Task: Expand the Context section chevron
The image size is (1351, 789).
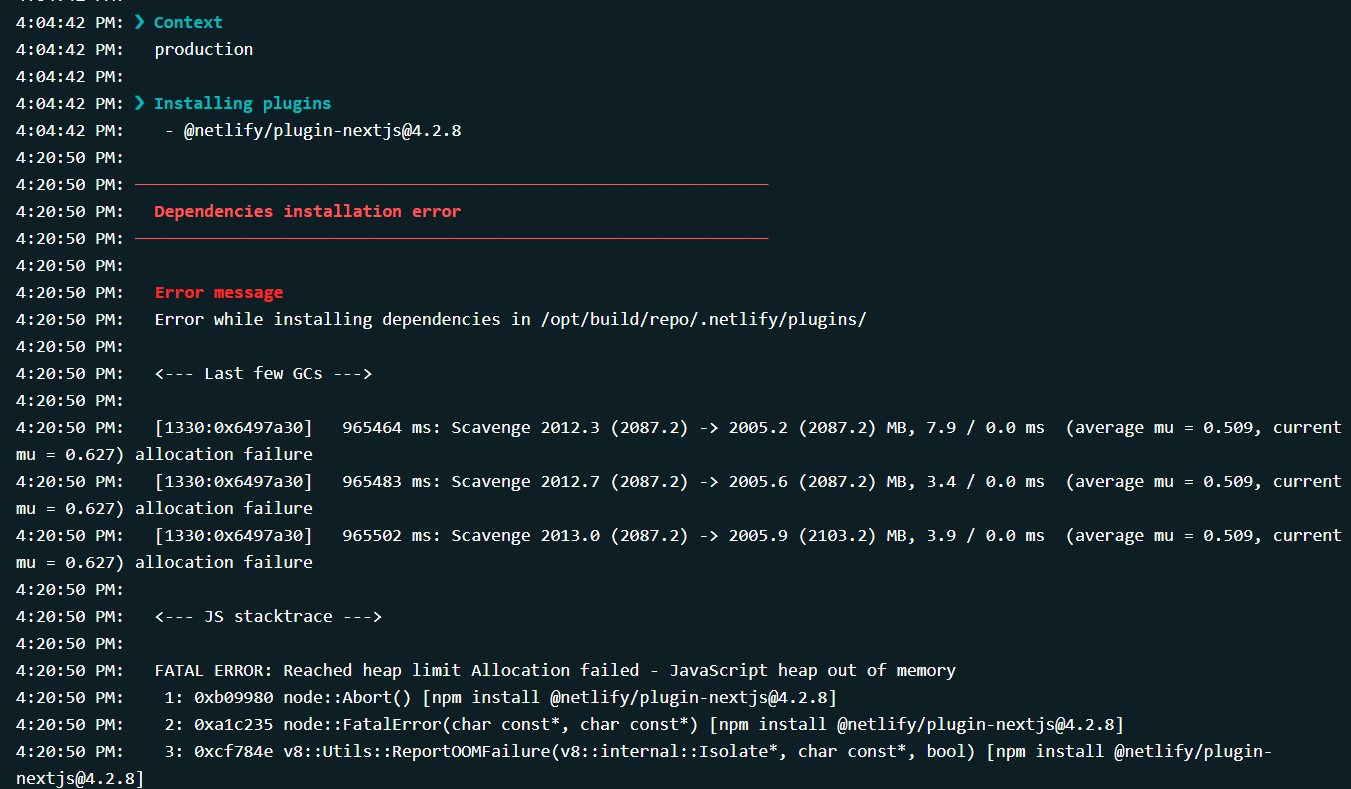Action: (x=141, y=22)
